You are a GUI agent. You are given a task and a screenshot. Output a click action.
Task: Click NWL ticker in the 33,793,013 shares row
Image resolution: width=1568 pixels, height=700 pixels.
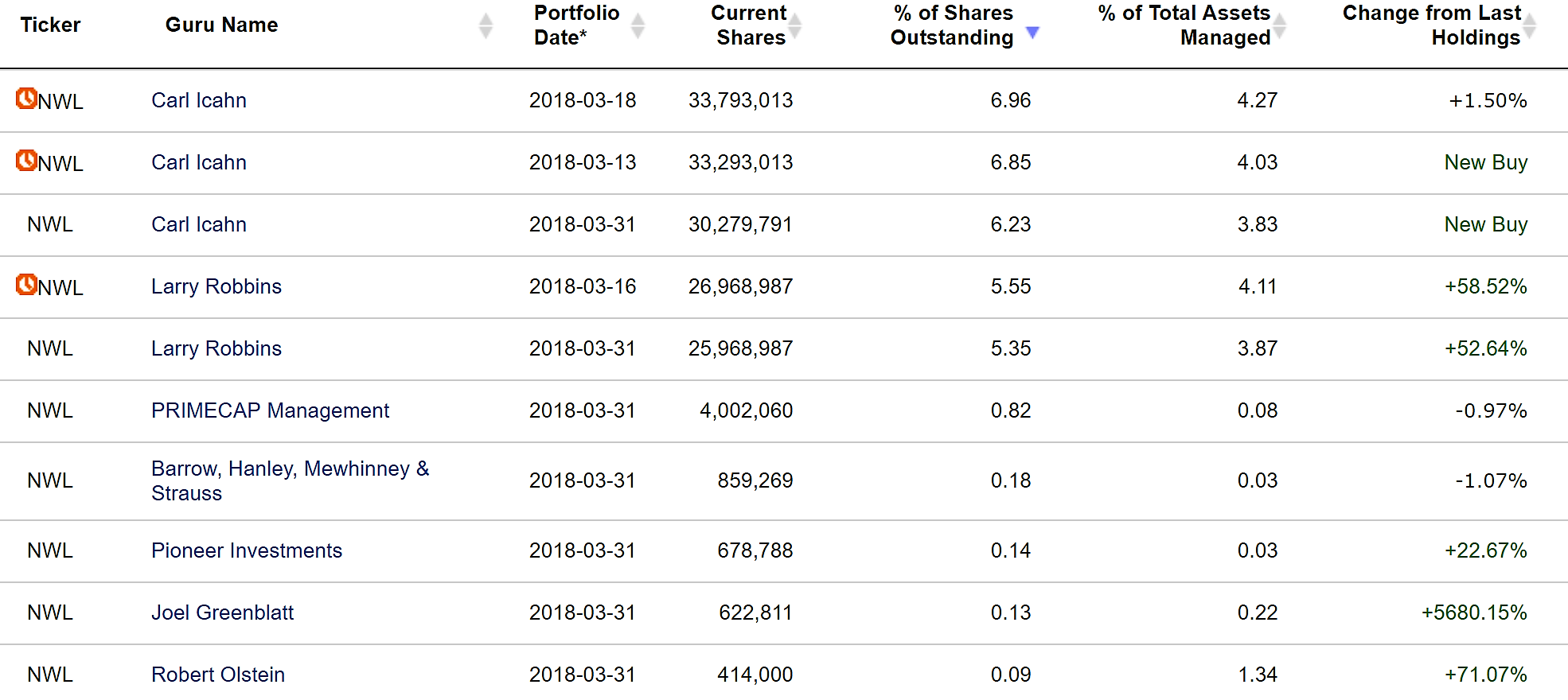[x=60, y=102]
